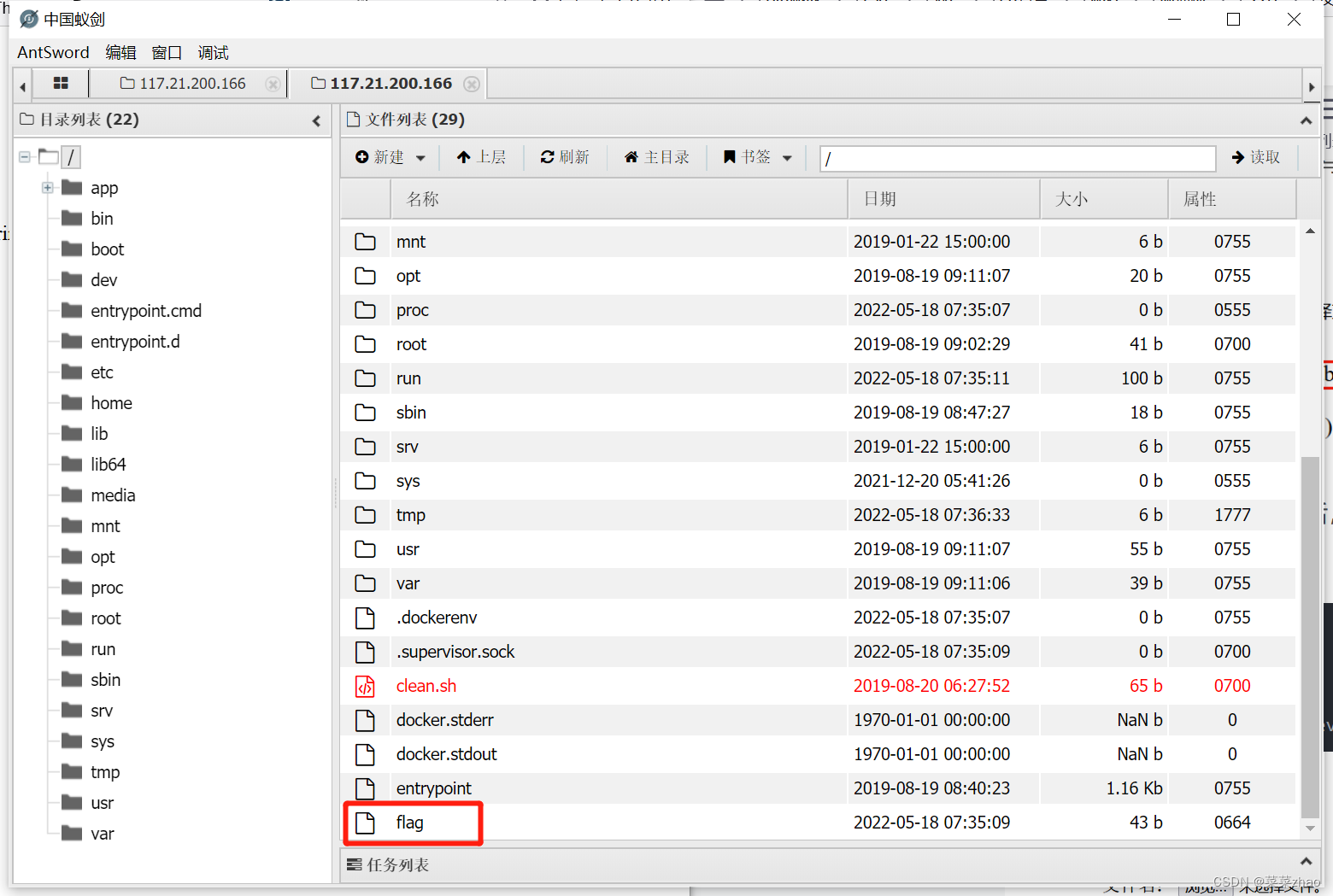The width and height of the screenshot is (1333, 896).
Task: Go to the home directory 主目录
Action: [x=656, y=157]
